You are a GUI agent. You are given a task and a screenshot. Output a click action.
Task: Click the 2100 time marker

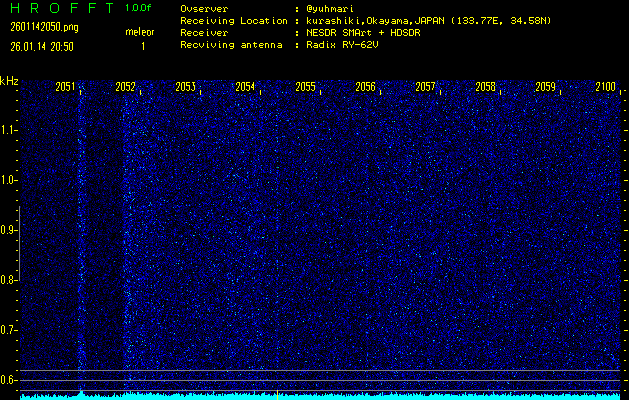[x=605, y=87]
